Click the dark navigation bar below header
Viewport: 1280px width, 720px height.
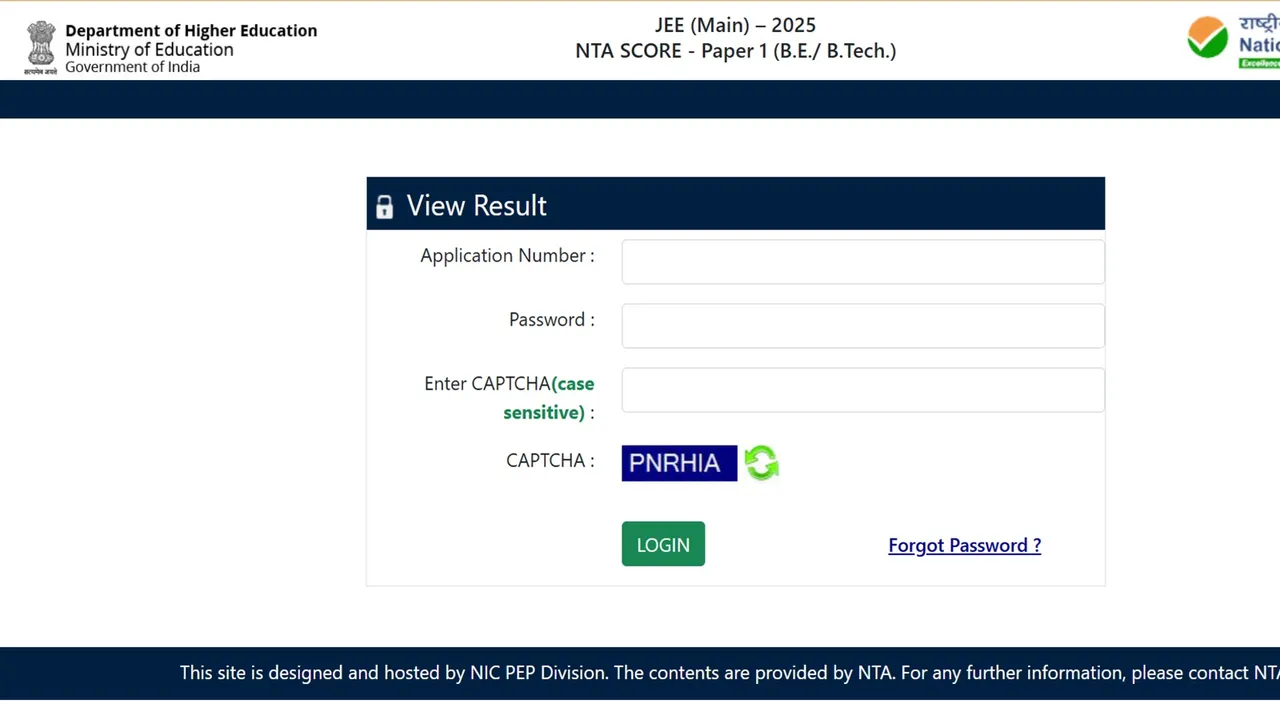(640, 99)
